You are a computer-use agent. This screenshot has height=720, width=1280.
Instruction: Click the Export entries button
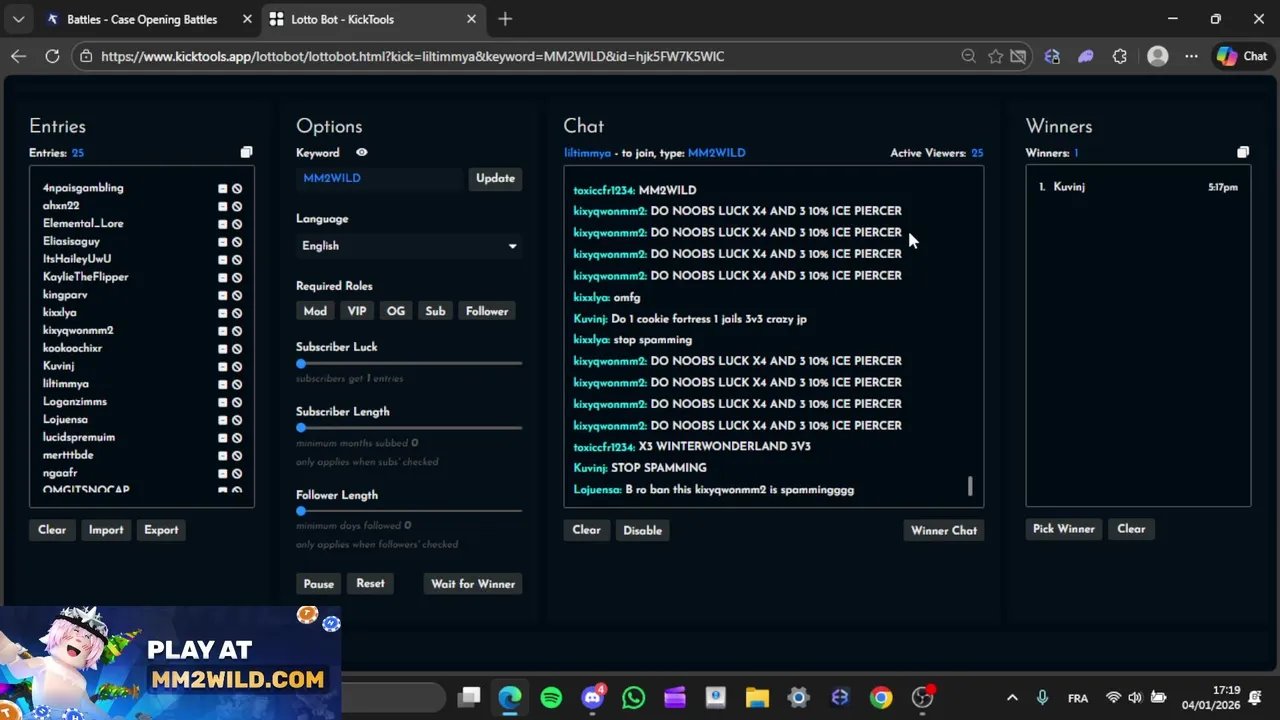point(161,530)
